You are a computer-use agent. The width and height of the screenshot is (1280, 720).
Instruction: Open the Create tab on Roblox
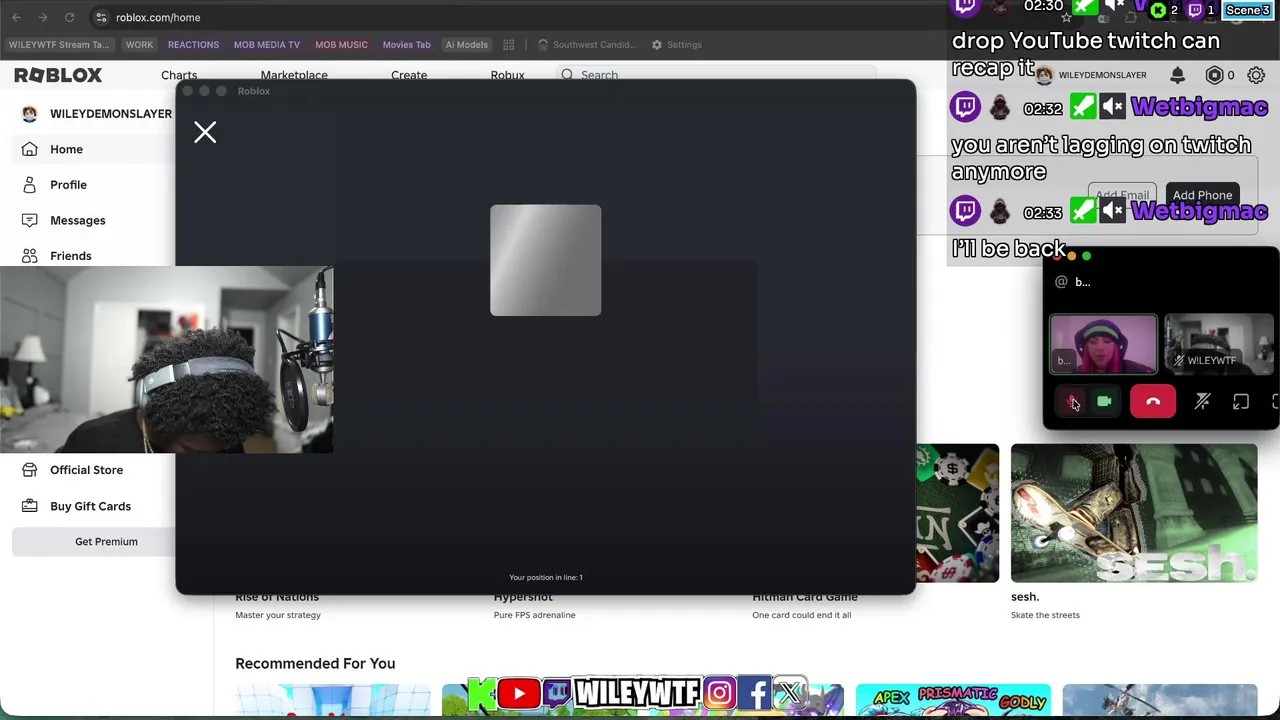[x=409, y=75]
